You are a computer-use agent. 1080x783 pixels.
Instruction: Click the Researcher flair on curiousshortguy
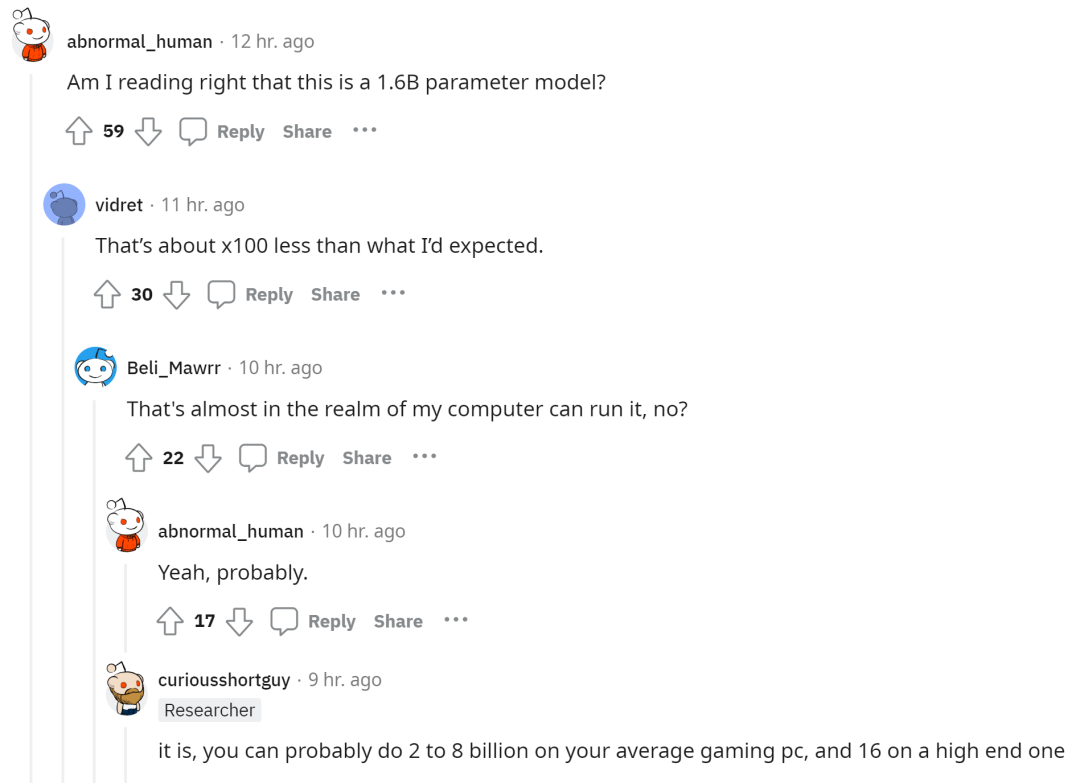point(210,710)
